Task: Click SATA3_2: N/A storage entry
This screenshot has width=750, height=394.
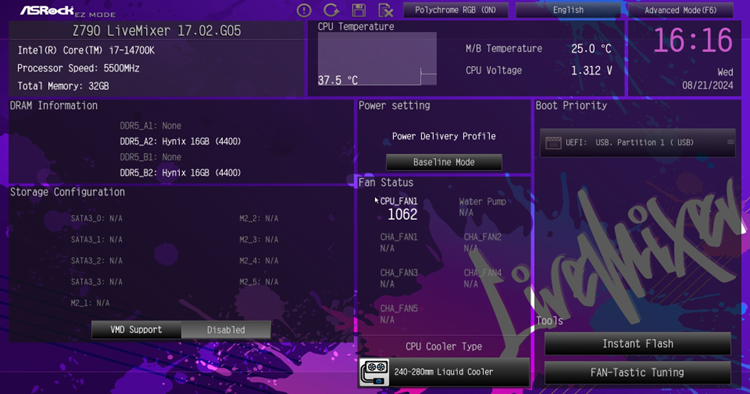Action: click(97, 261)
